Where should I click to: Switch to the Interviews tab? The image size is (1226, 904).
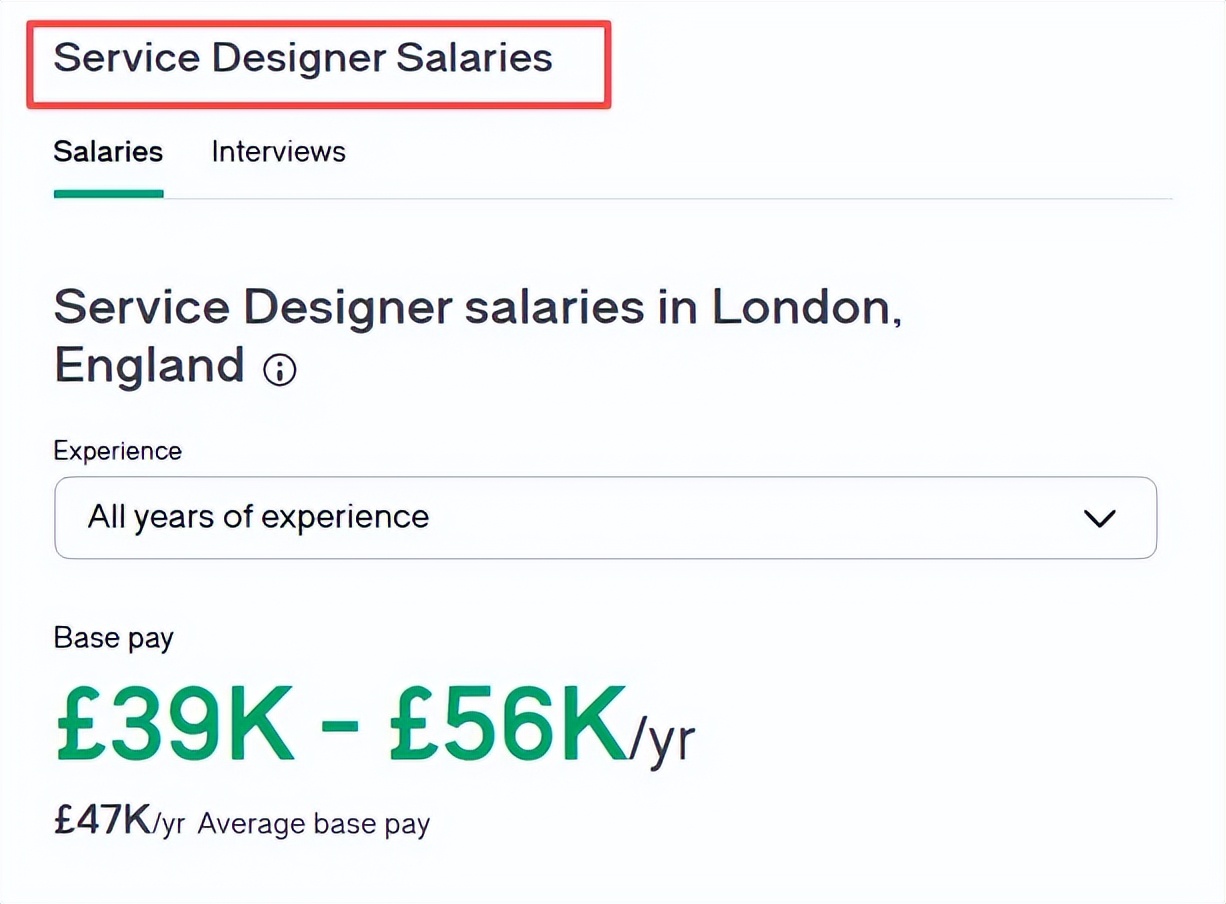pos(278,152)
